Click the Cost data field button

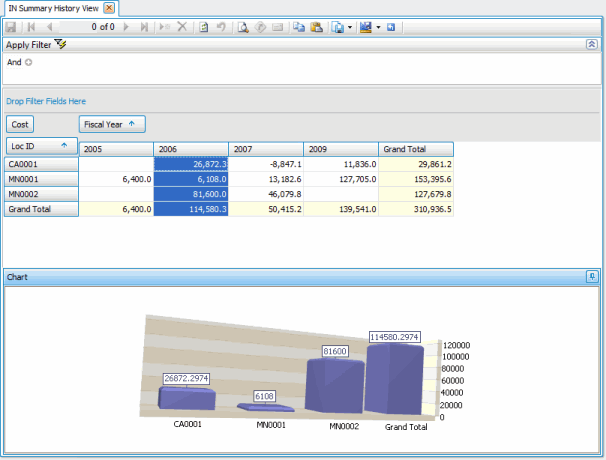coord(20,124)
